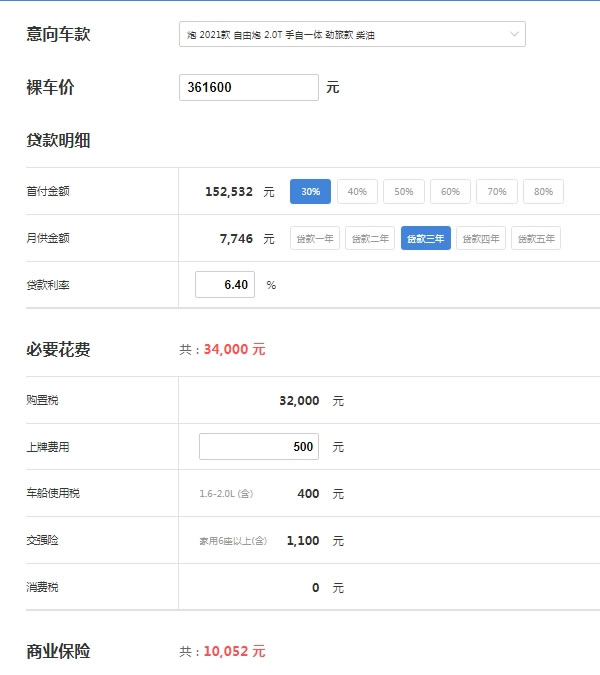This screenshot has height=675, width=600.
Task: Click the 必要花费 34,000 元 total
Action: (x=234, y=349)
